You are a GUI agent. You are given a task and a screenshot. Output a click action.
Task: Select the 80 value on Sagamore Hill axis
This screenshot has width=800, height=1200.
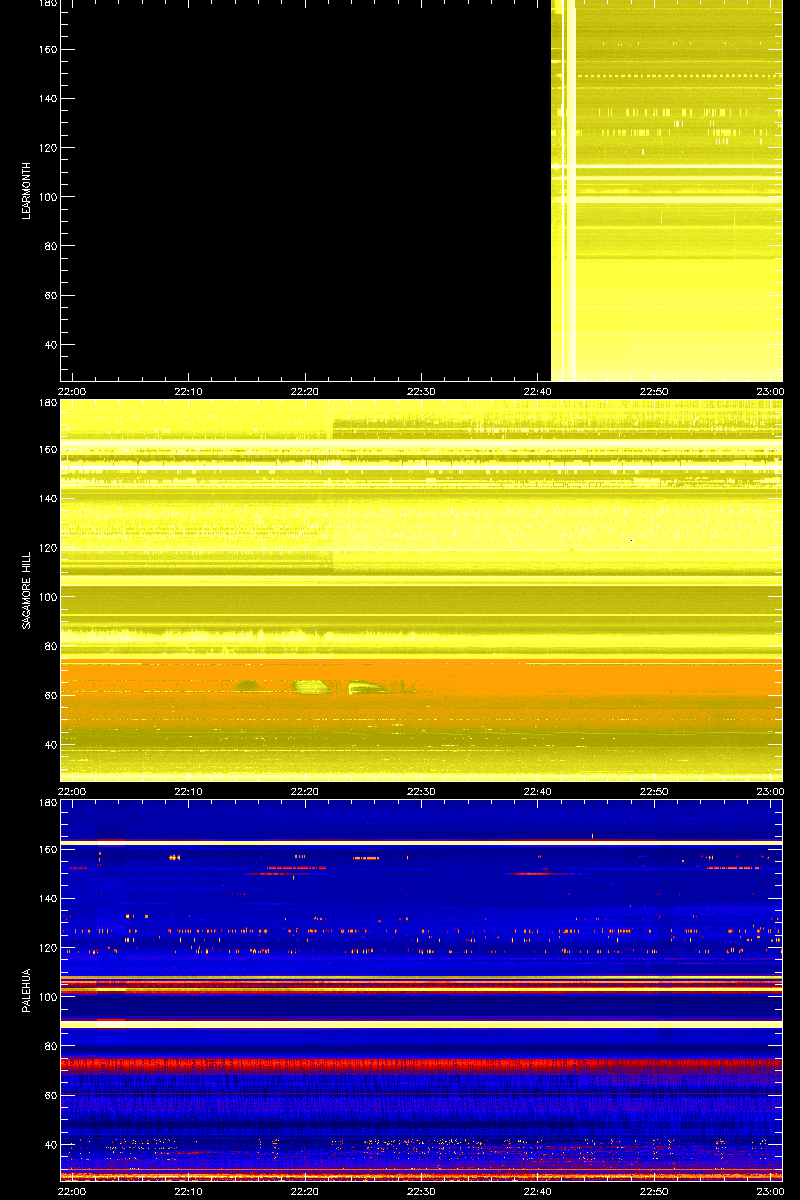click(50, 646)
